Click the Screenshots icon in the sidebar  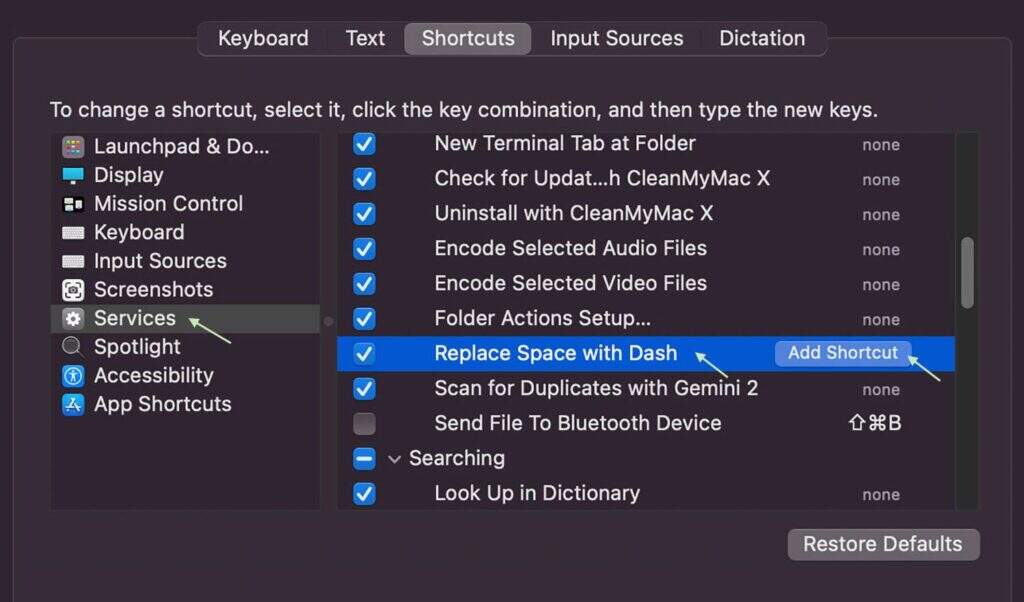click(73, 290)
